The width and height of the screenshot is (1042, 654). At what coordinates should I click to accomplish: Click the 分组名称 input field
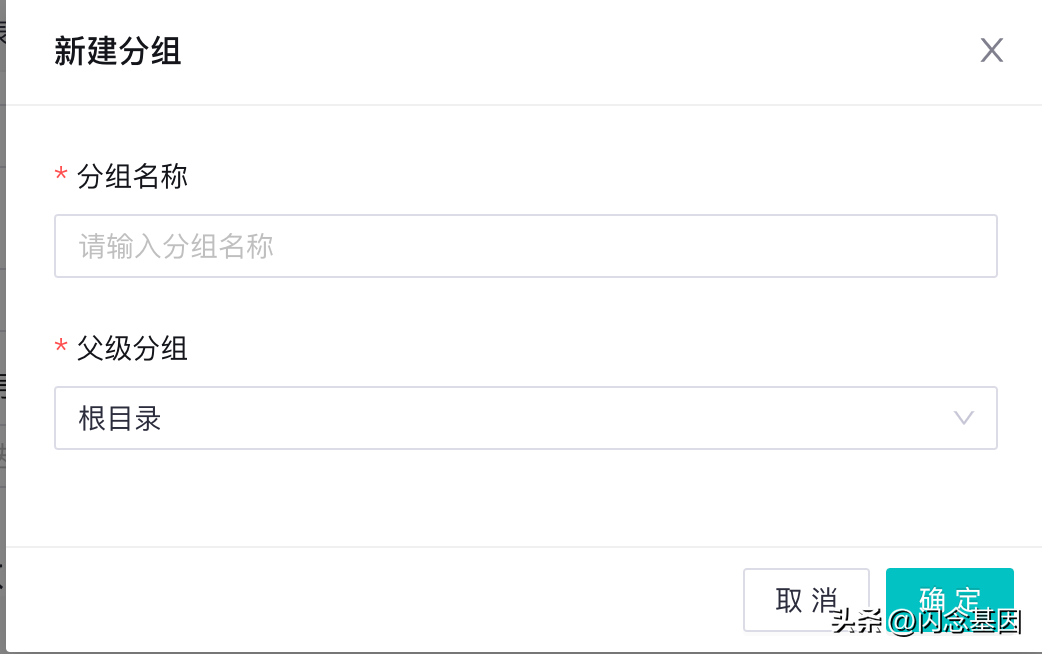tap(525, 246)
